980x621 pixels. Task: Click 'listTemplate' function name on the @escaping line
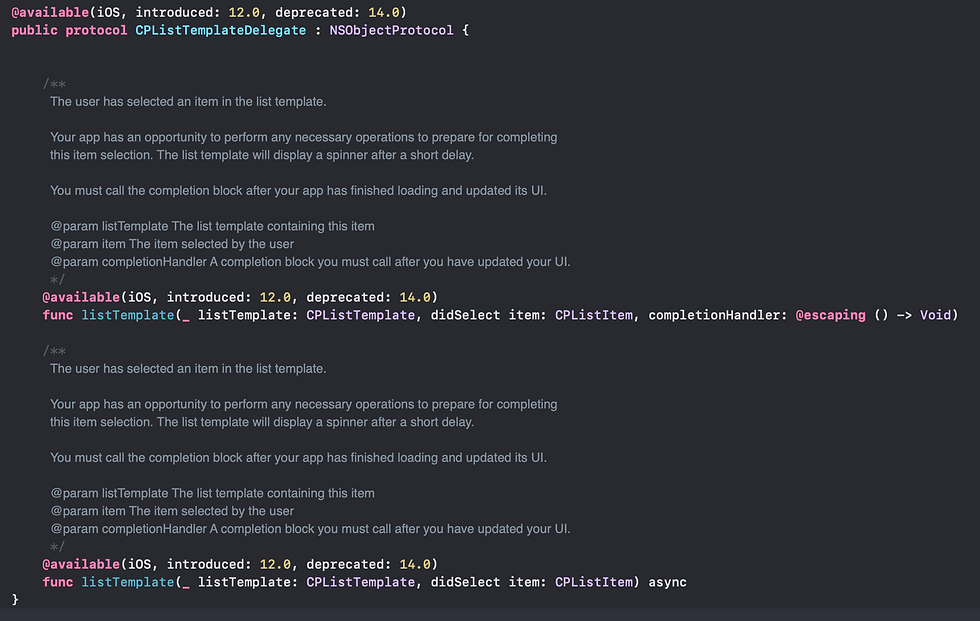point(128,315)
